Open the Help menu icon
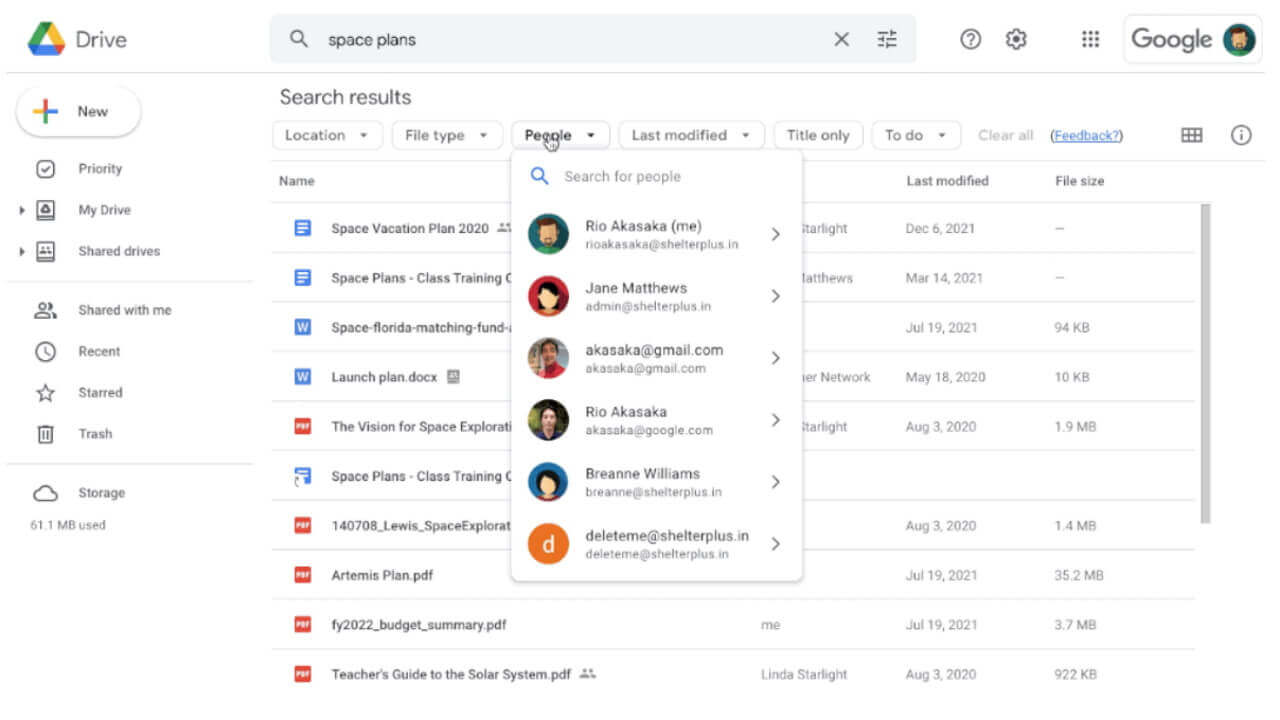Viewport: 1280px width, 720px height. point(969,38)
